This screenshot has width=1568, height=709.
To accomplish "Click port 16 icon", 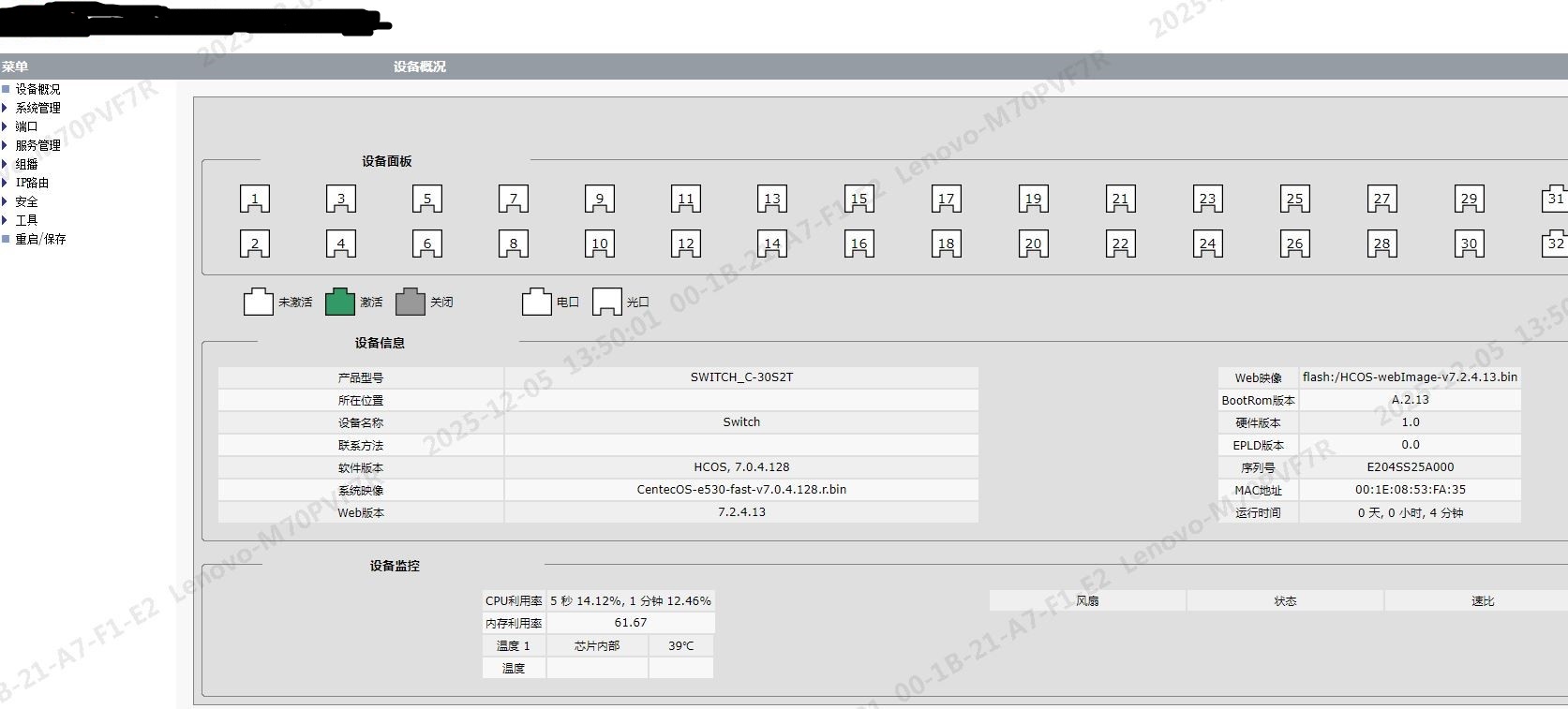I will point(859,244).
